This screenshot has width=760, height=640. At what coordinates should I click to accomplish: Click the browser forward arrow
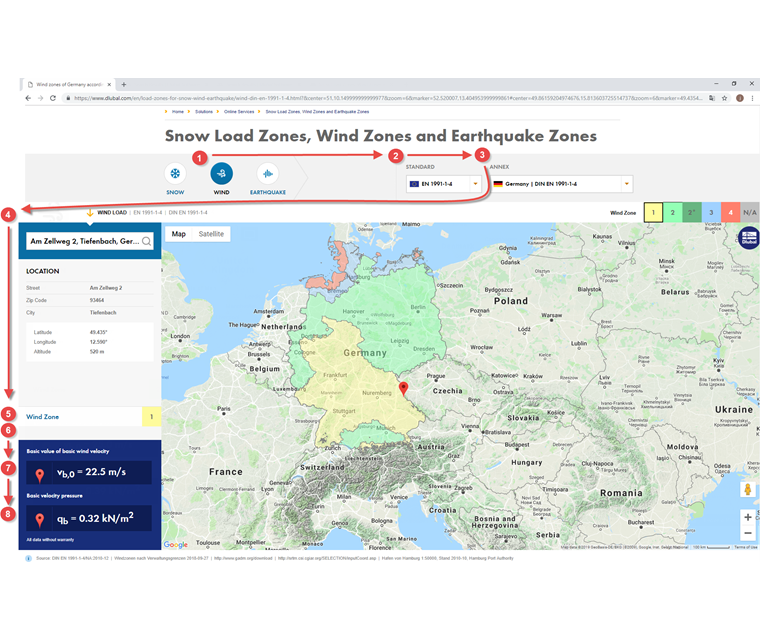click(40, 98)
